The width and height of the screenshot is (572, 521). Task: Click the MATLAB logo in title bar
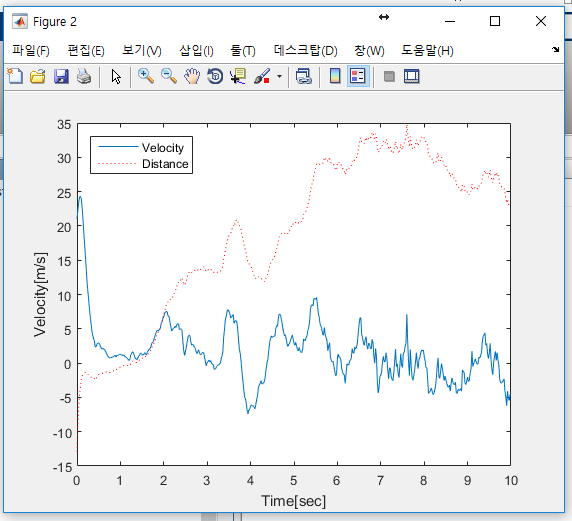coord(20,22)
